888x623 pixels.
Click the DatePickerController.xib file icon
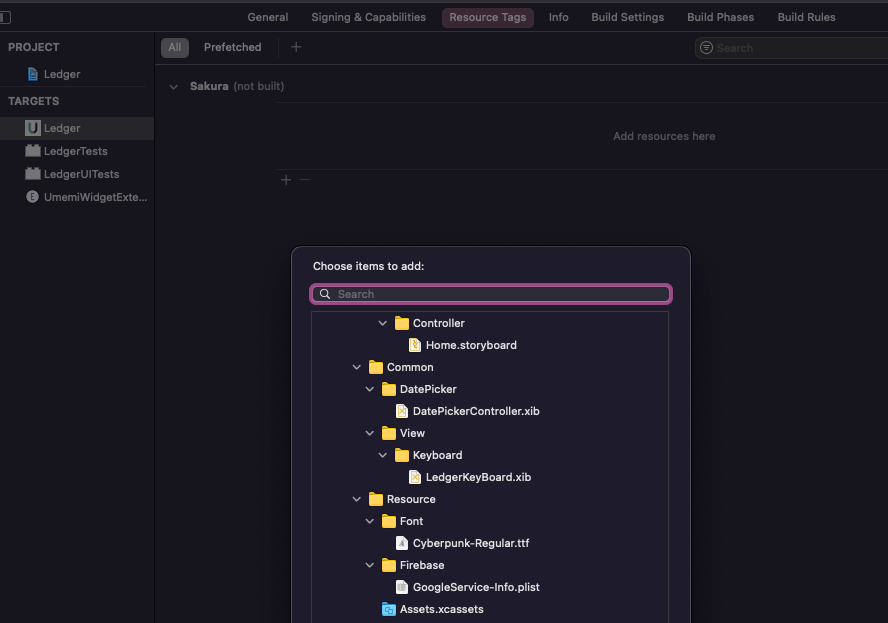[402, 411]
